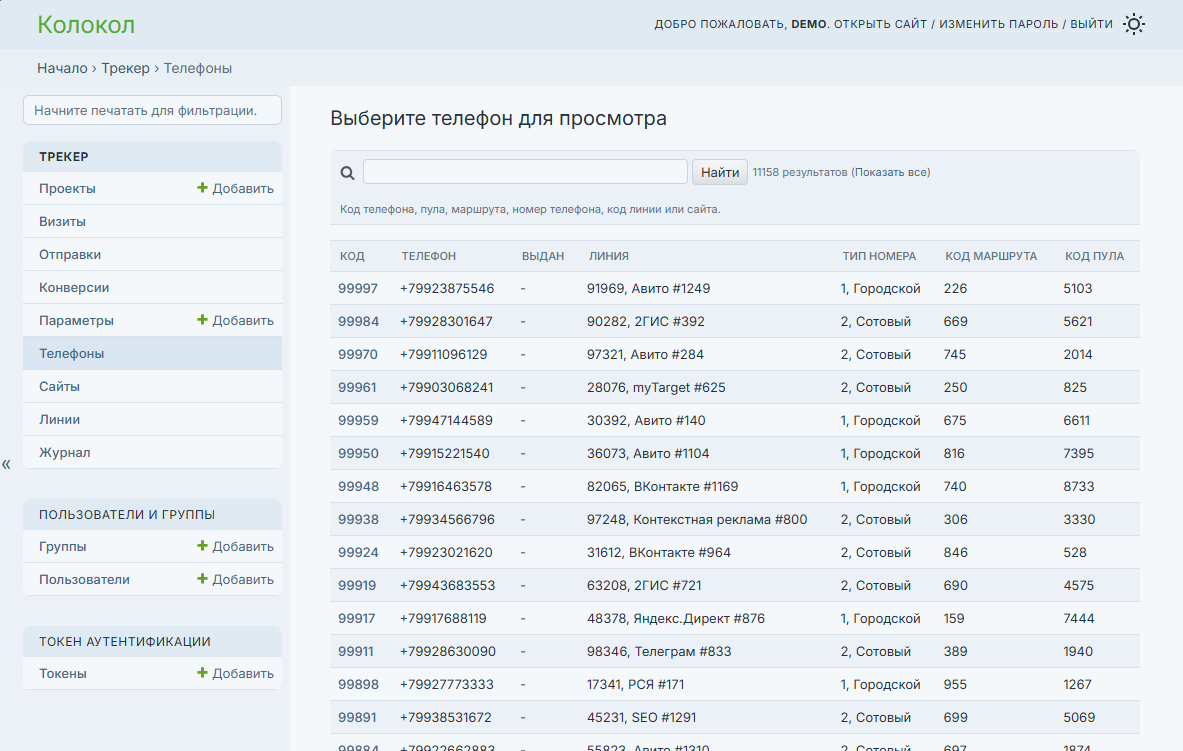Image resolution: width=1183 pixels, height=751 pixels.
Task: Open phone record code 99938
Action: 358,519
